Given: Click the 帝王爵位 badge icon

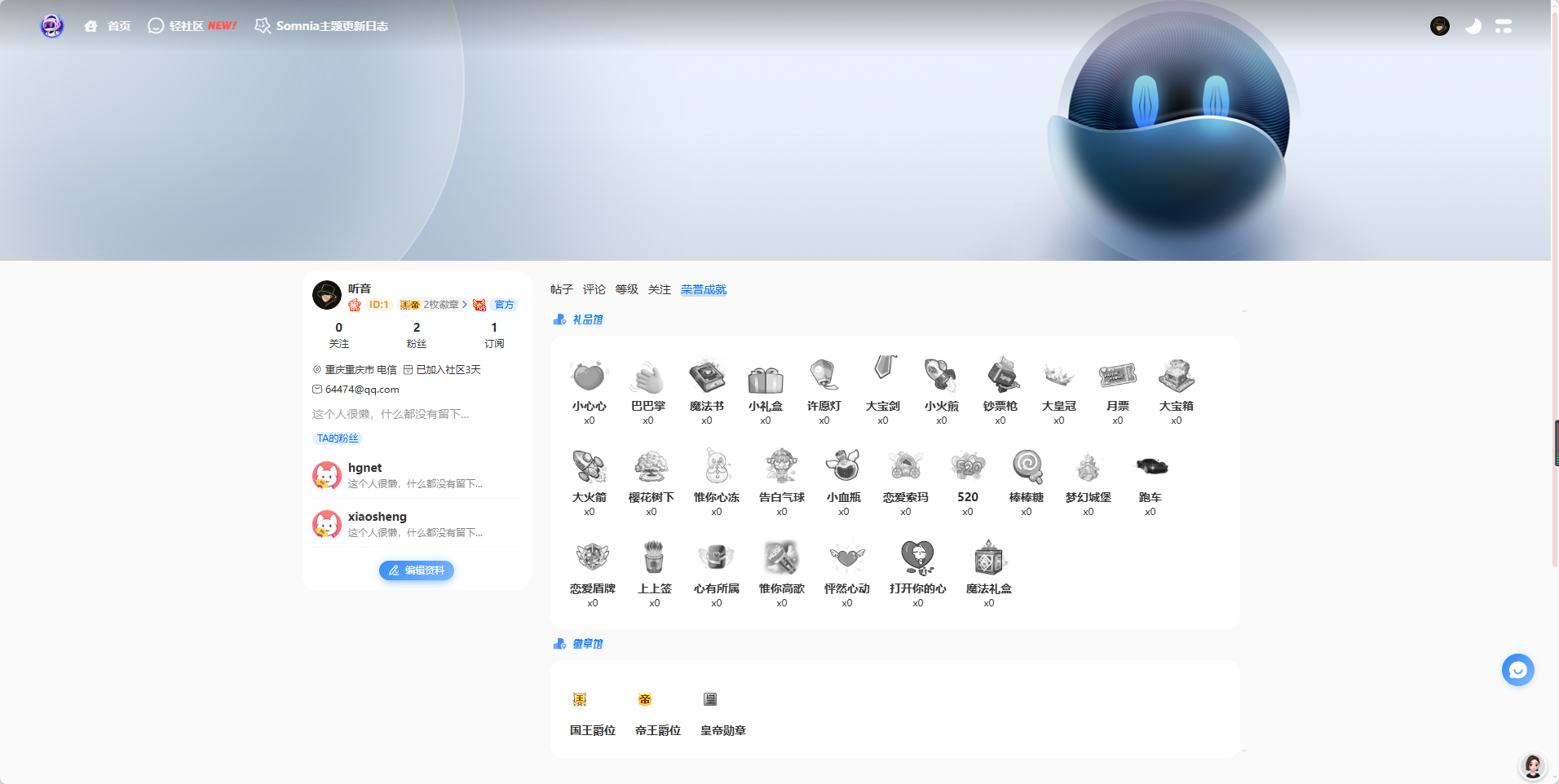Looking at the screenshot, I should tap(645, 699).
